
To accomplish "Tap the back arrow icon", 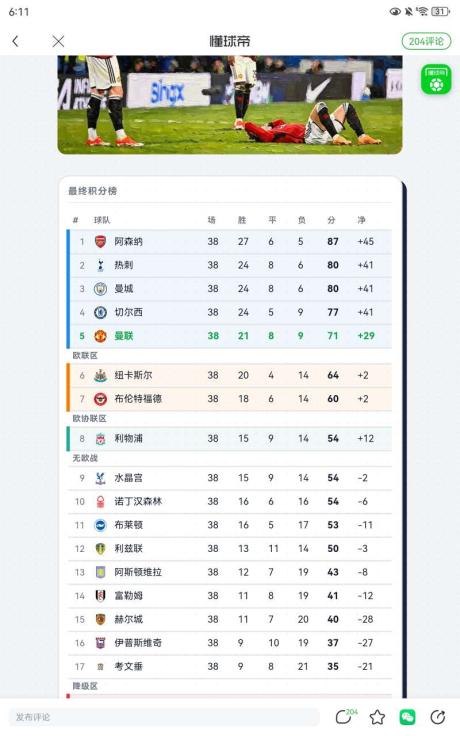I will click(x=15, y=41).
